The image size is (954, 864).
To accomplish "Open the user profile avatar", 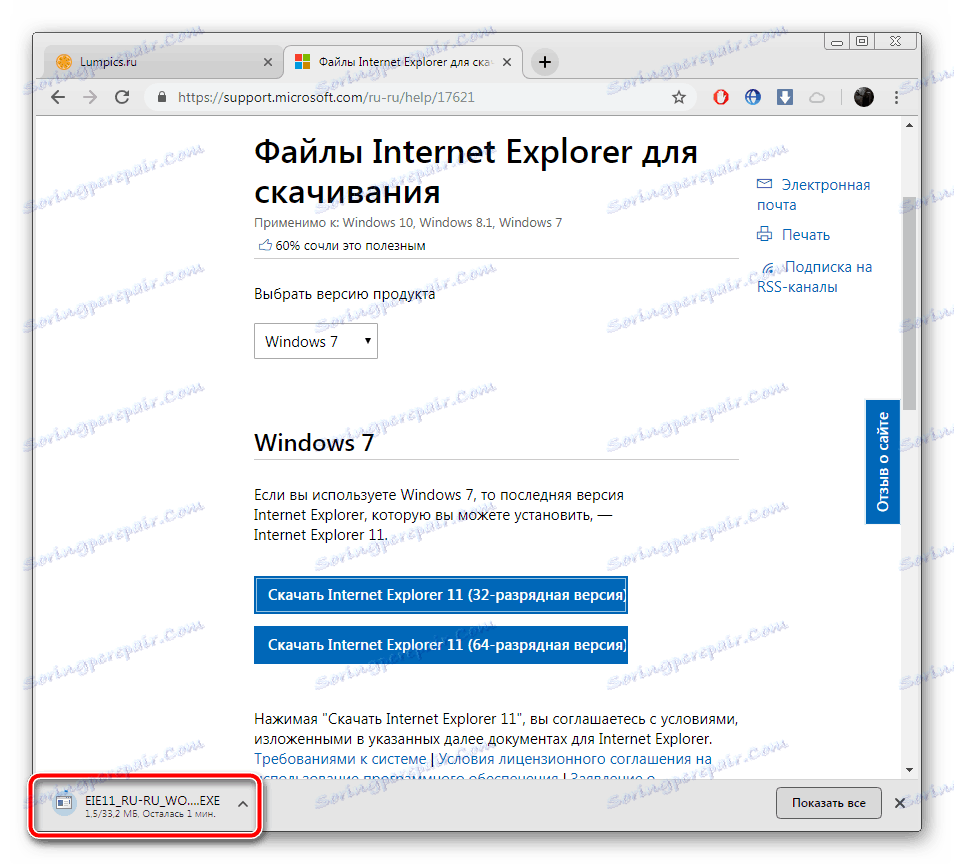I will click(x=863, y=97).
